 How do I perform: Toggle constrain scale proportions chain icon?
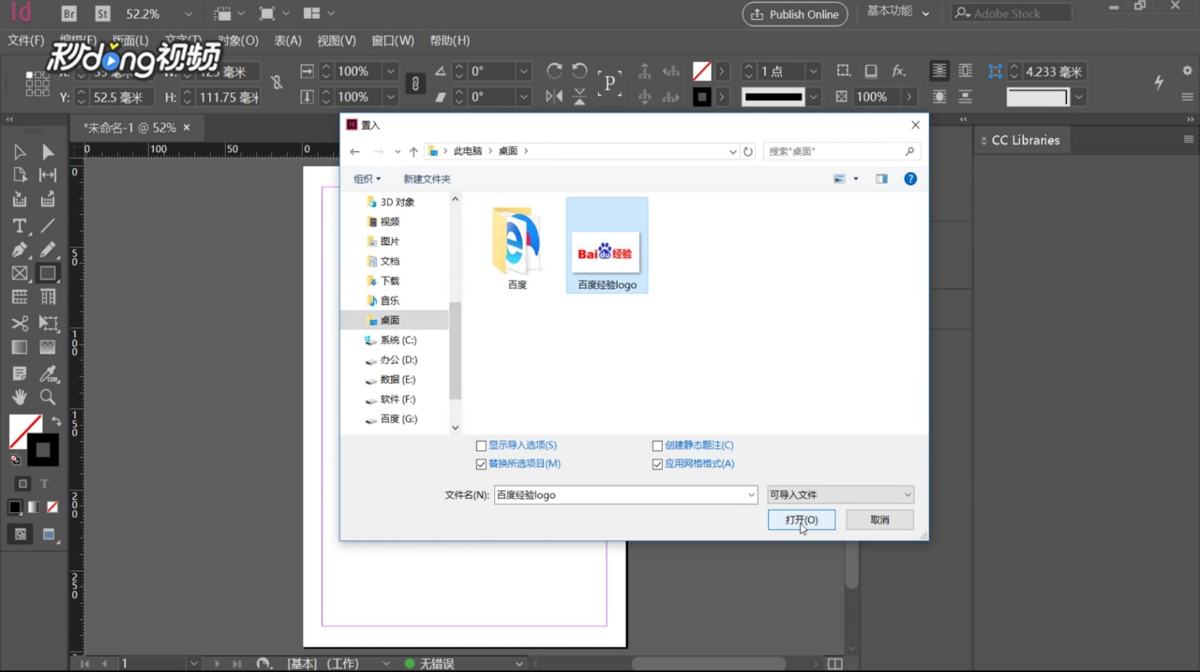(x=415, y=84)
